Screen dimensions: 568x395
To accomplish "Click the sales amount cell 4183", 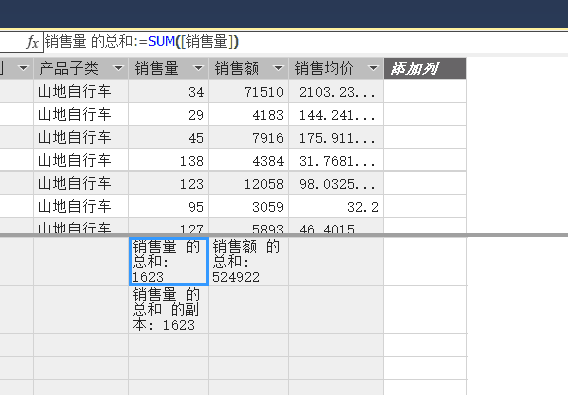I will coord(248,115).
